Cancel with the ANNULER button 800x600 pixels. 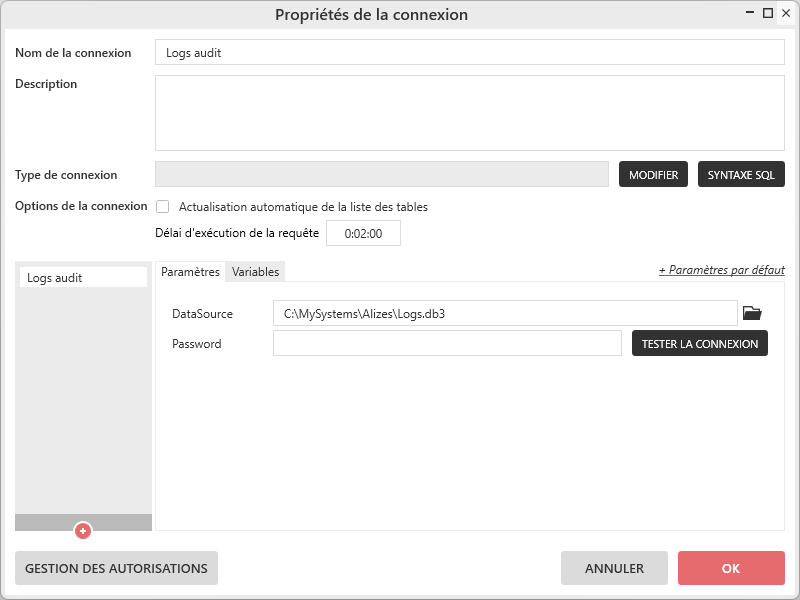click(x=614, y=568)
